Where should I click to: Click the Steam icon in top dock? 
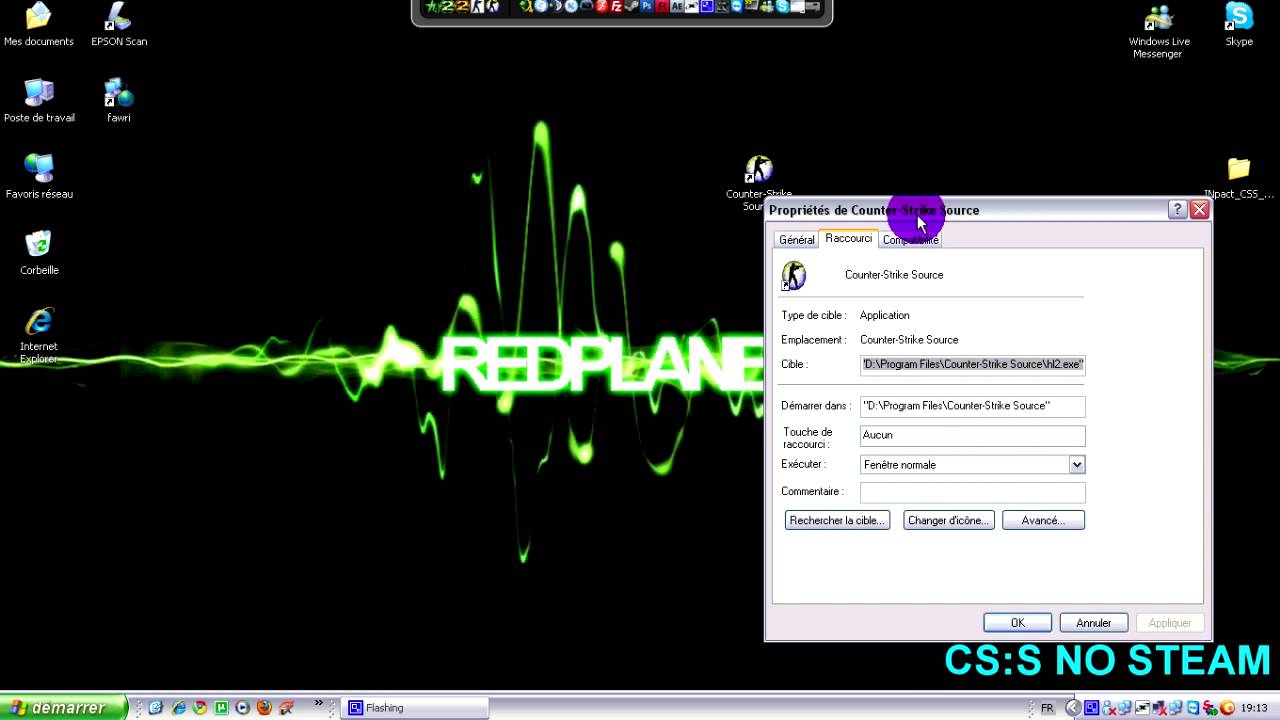click(x=633, y=7)
